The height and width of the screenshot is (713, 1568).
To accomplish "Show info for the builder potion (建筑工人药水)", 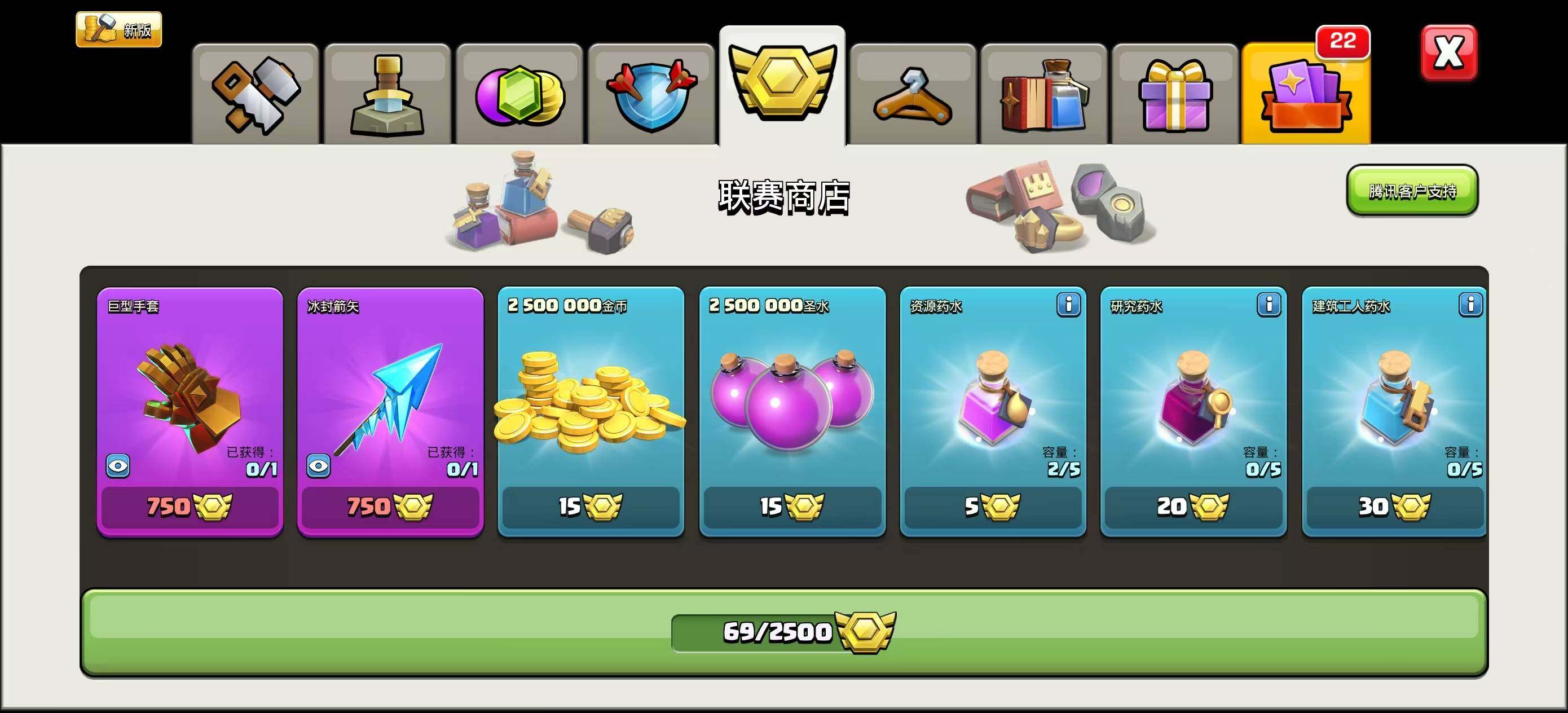I will click(1470, 305).
